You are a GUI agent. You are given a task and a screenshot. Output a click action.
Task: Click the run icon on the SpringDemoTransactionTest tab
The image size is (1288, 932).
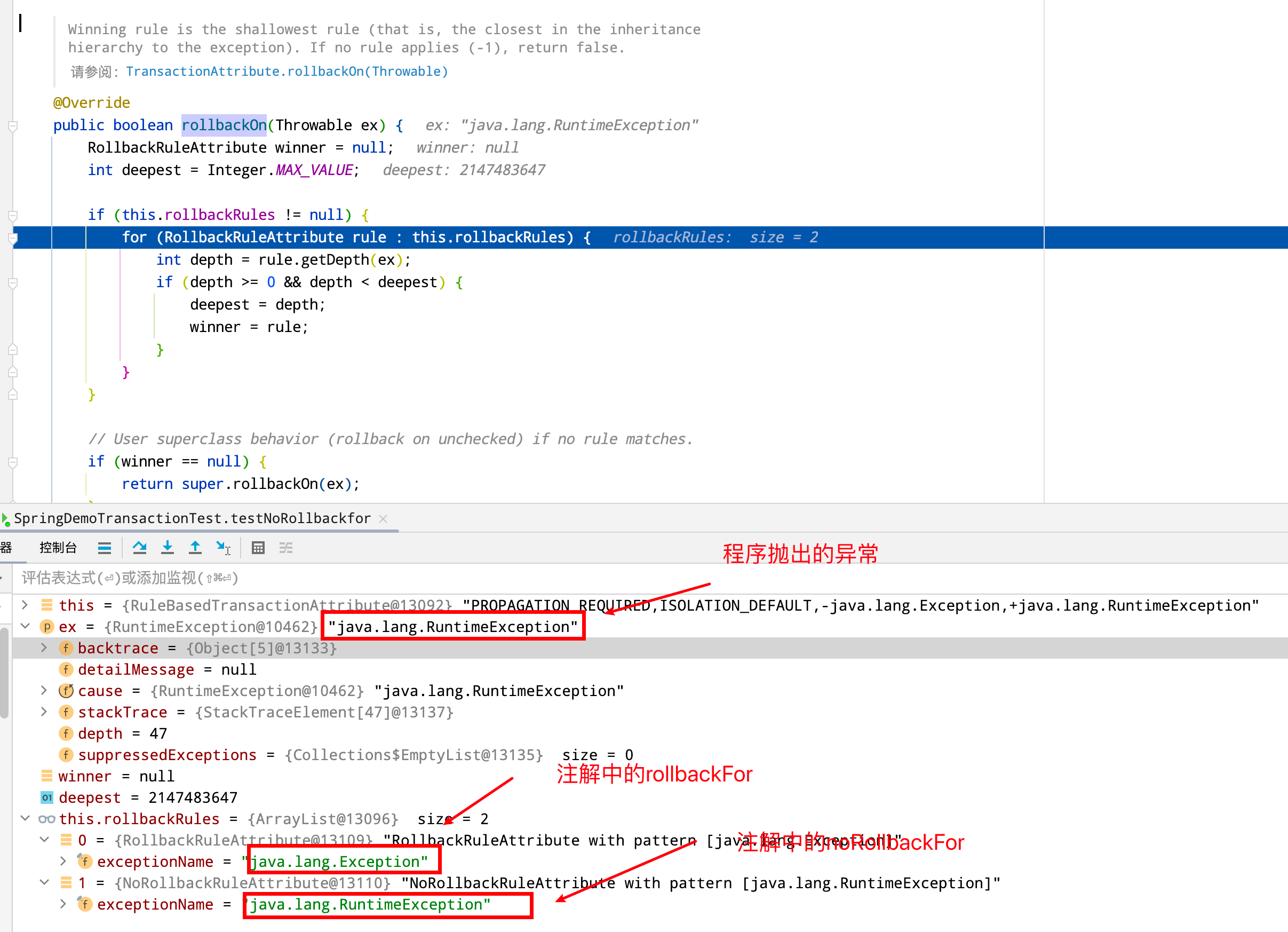point(6,519)
